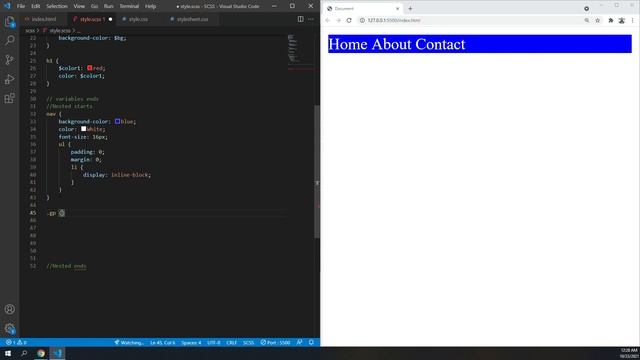Click the Port 5500 Live Server status
The image size is (640, 360).
click(x=276, y=342)
